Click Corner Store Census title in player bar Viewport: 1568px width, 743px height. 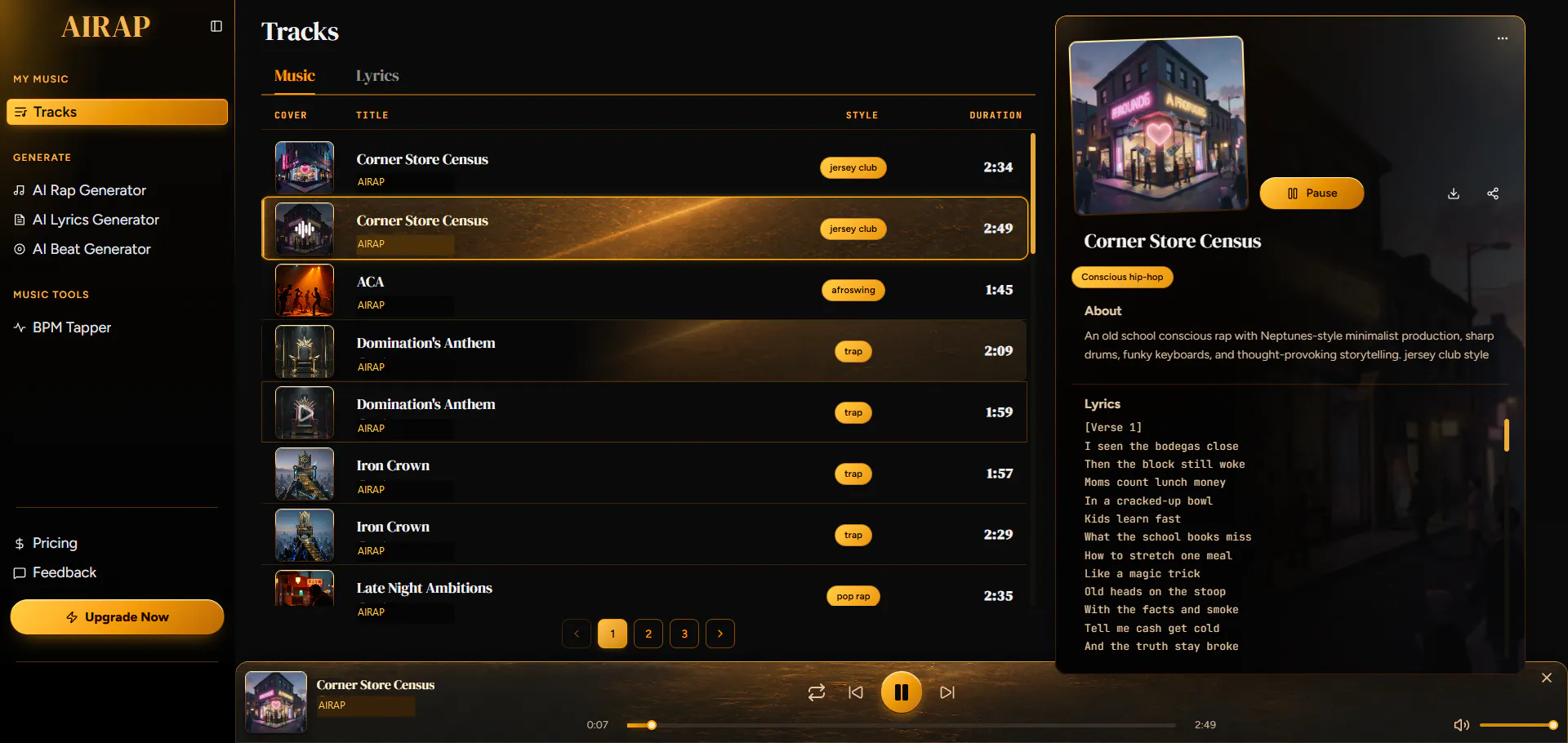pyautogui.click(x=376, y=685)
